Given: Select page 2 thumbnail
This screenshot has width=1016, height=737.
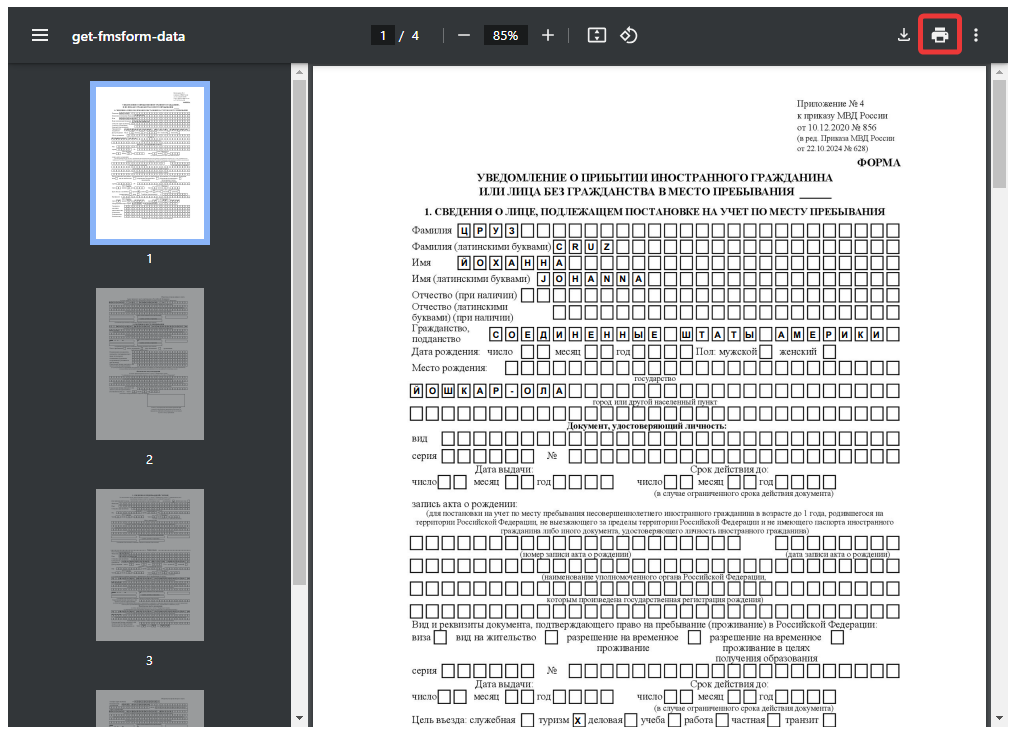Looking at the screenshot, I should click(x=150, y=364).
